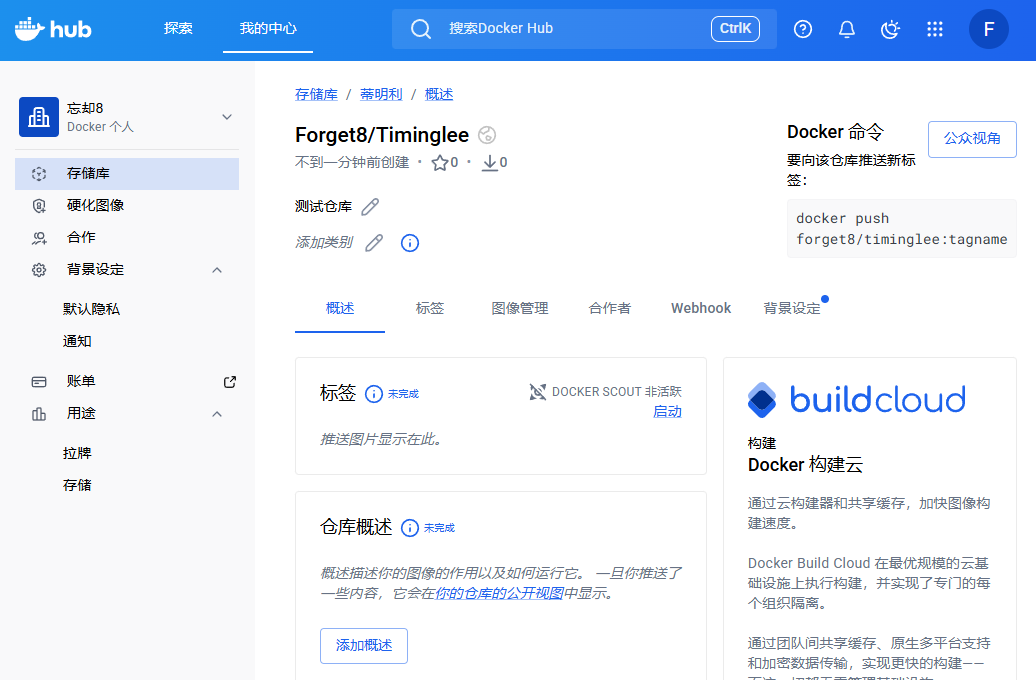Select 硬化图像 in the sidebar
Screen dimensions: 1036x680
click(x=127, y=206)
